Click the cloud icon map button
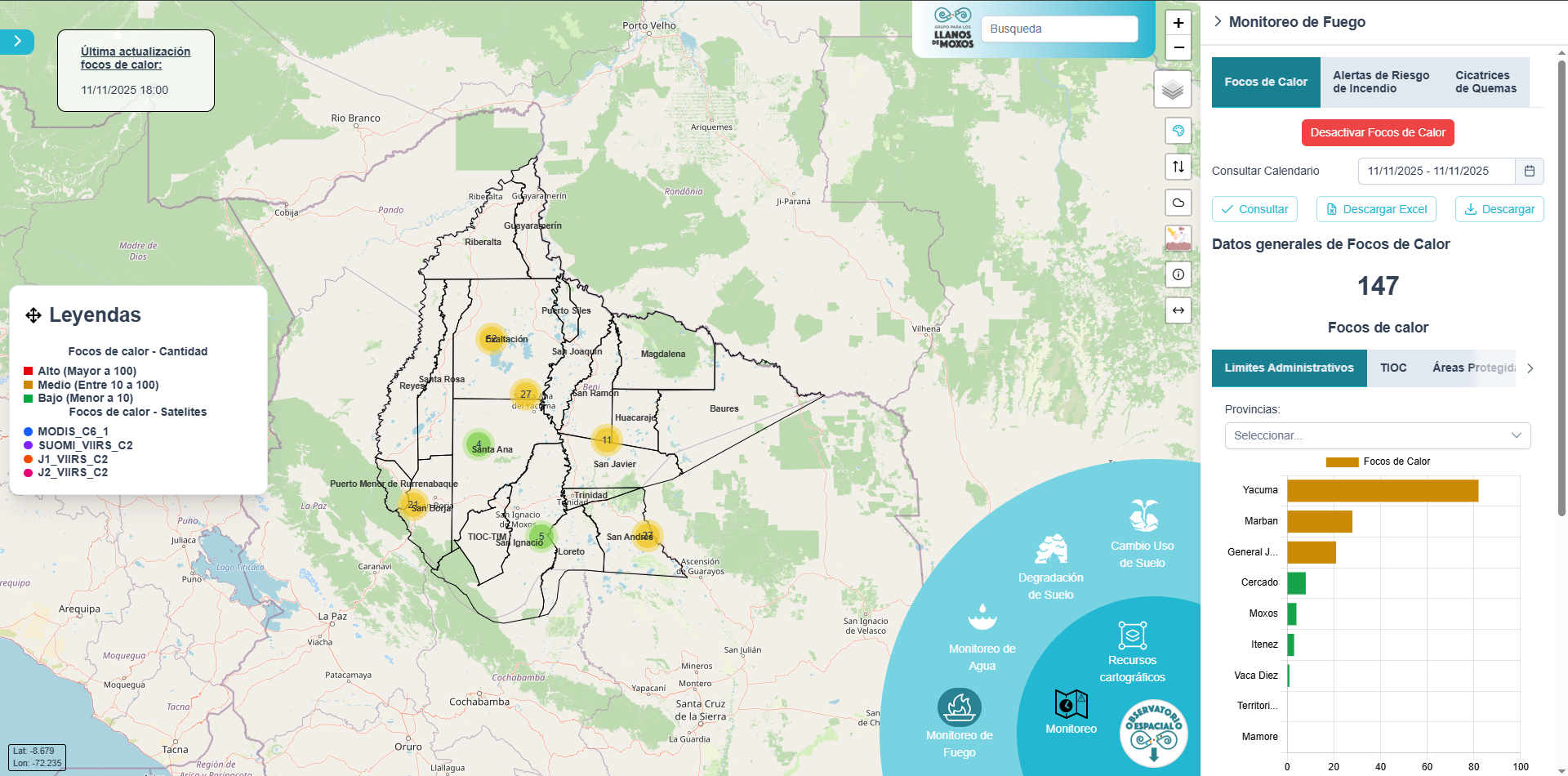1568x776 pixels. tap(1178, 203)
